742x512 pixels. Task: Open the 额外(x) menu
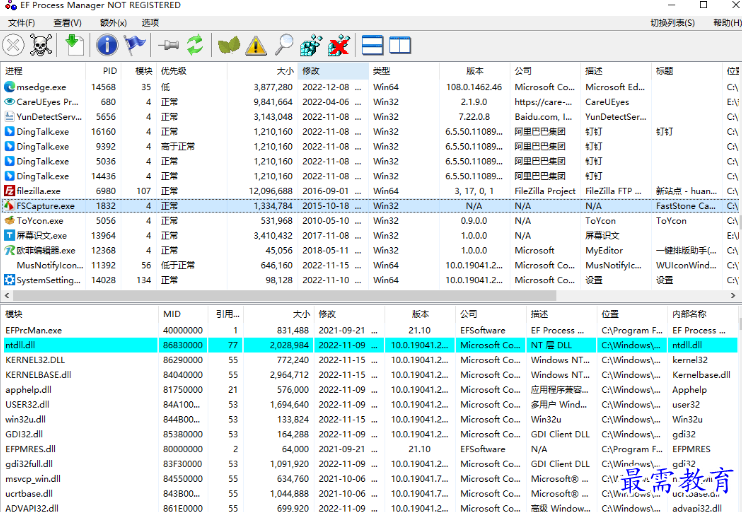point(113,23)
